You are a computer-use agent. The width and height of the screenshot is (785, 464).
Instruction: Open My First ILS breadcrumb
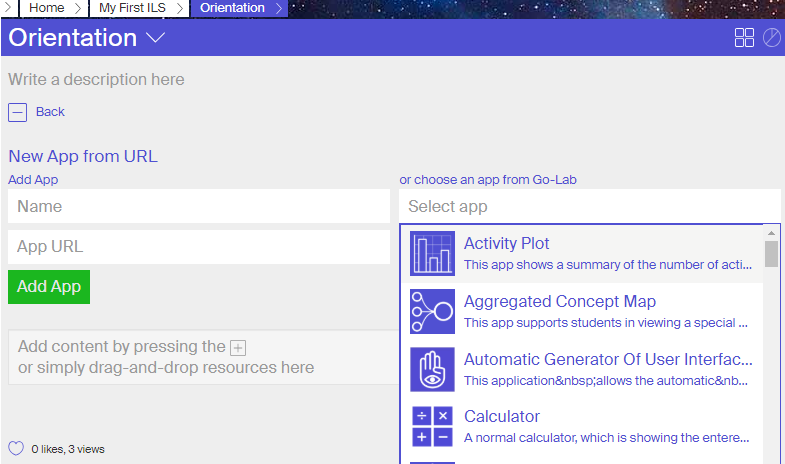coord(132,8)
